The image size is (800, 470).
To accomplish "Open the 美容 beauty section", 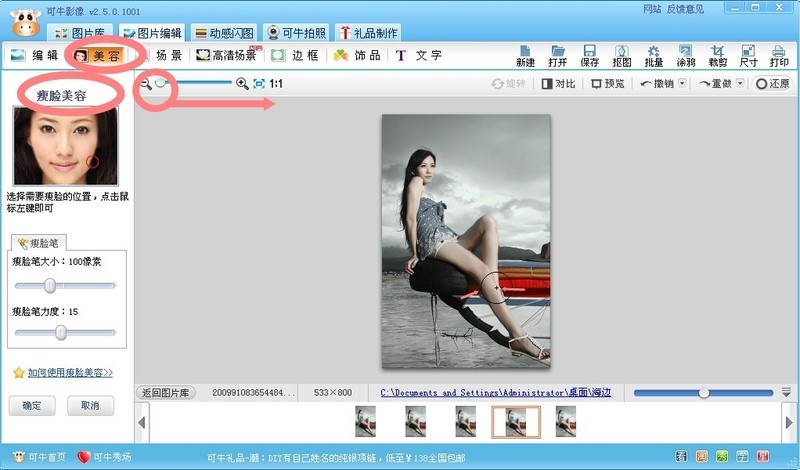I will [97, 56].
